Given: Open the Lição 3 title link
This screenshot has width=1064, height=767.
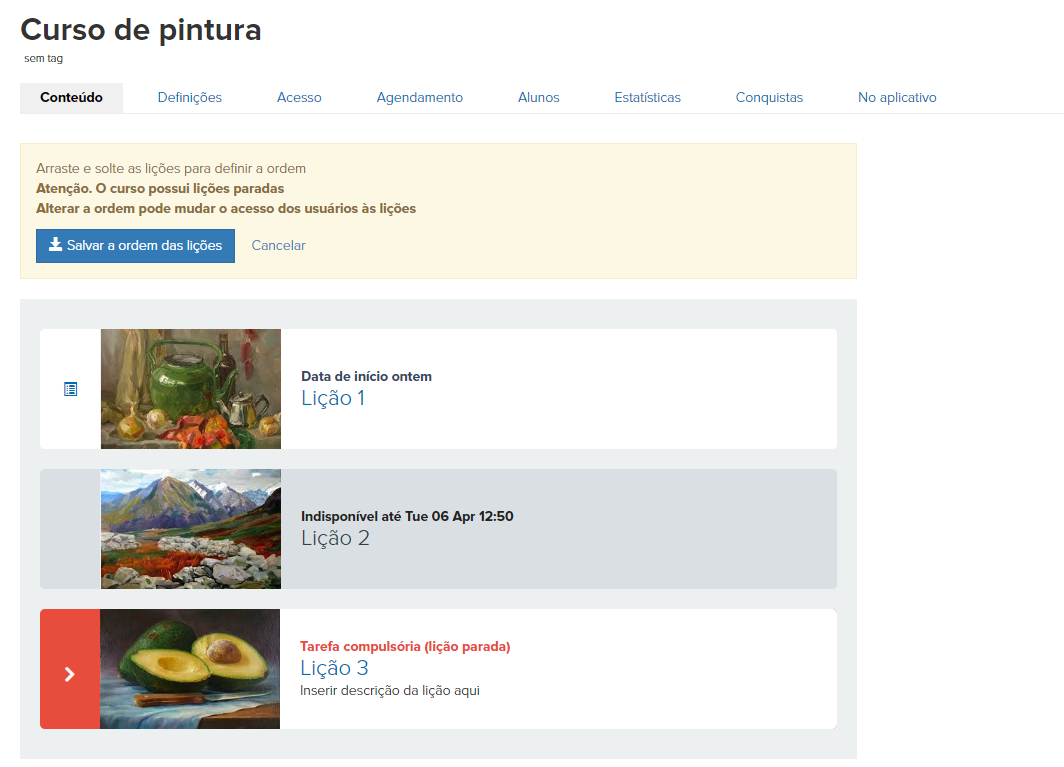Looking at the screenshot, I should tap(335, 668).
